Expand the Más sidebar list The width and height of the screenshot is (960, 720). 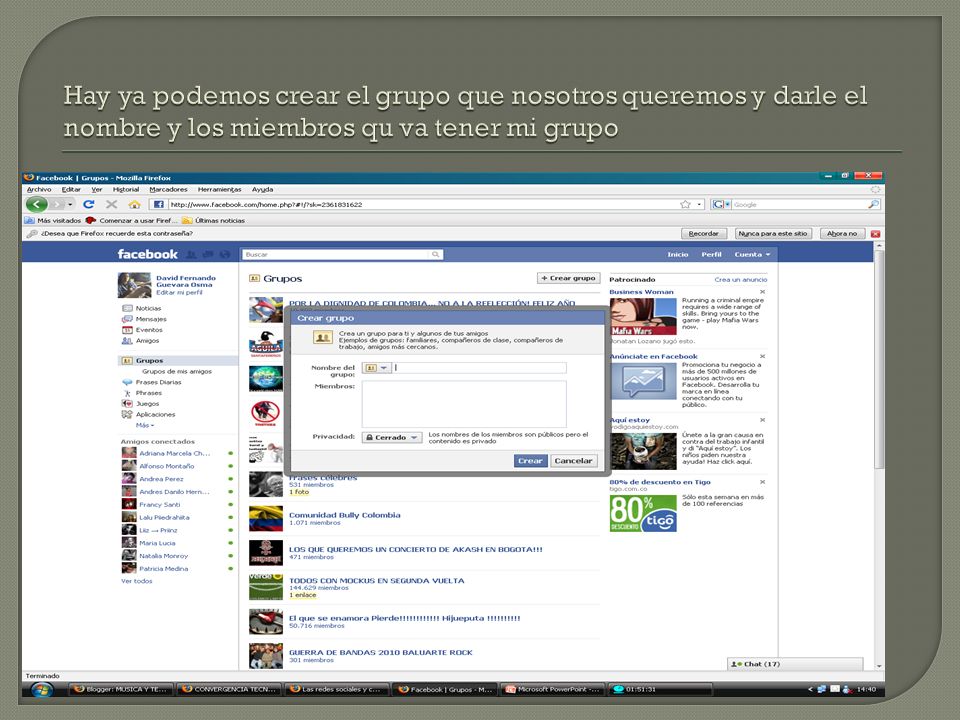pos(144,426)
